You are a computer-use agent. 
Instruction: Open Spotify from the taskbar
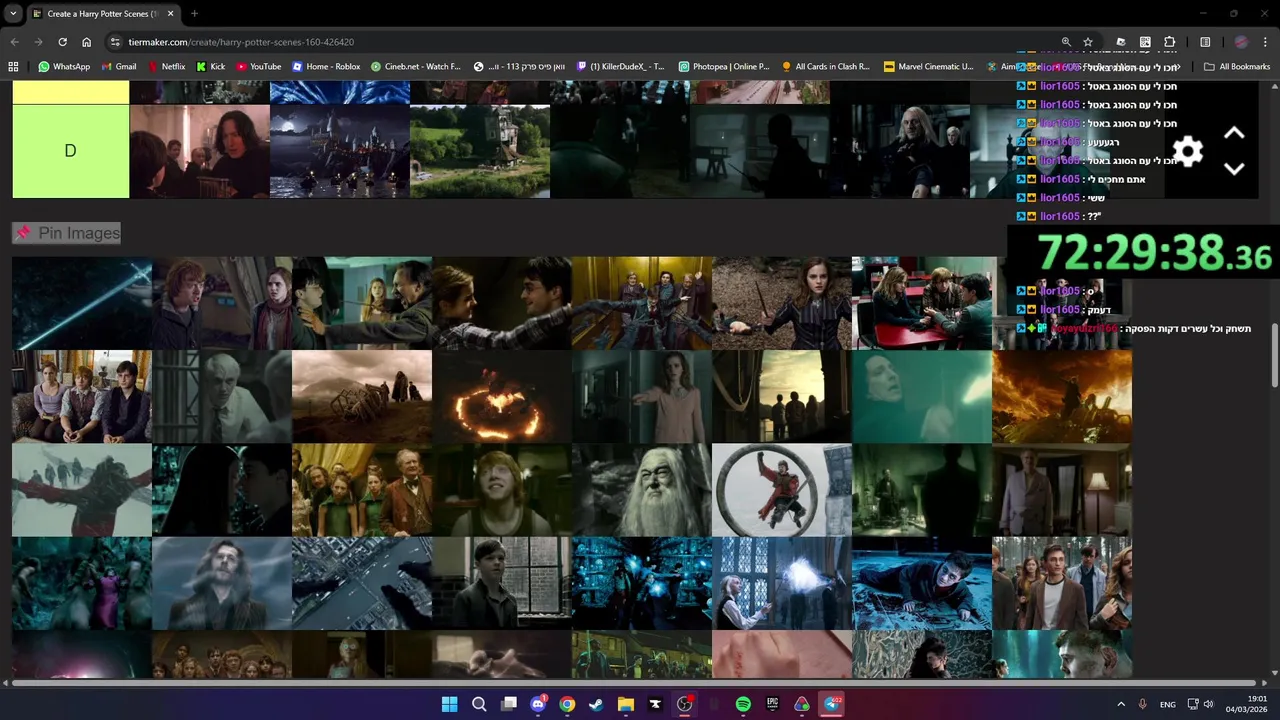coord(743,704)
